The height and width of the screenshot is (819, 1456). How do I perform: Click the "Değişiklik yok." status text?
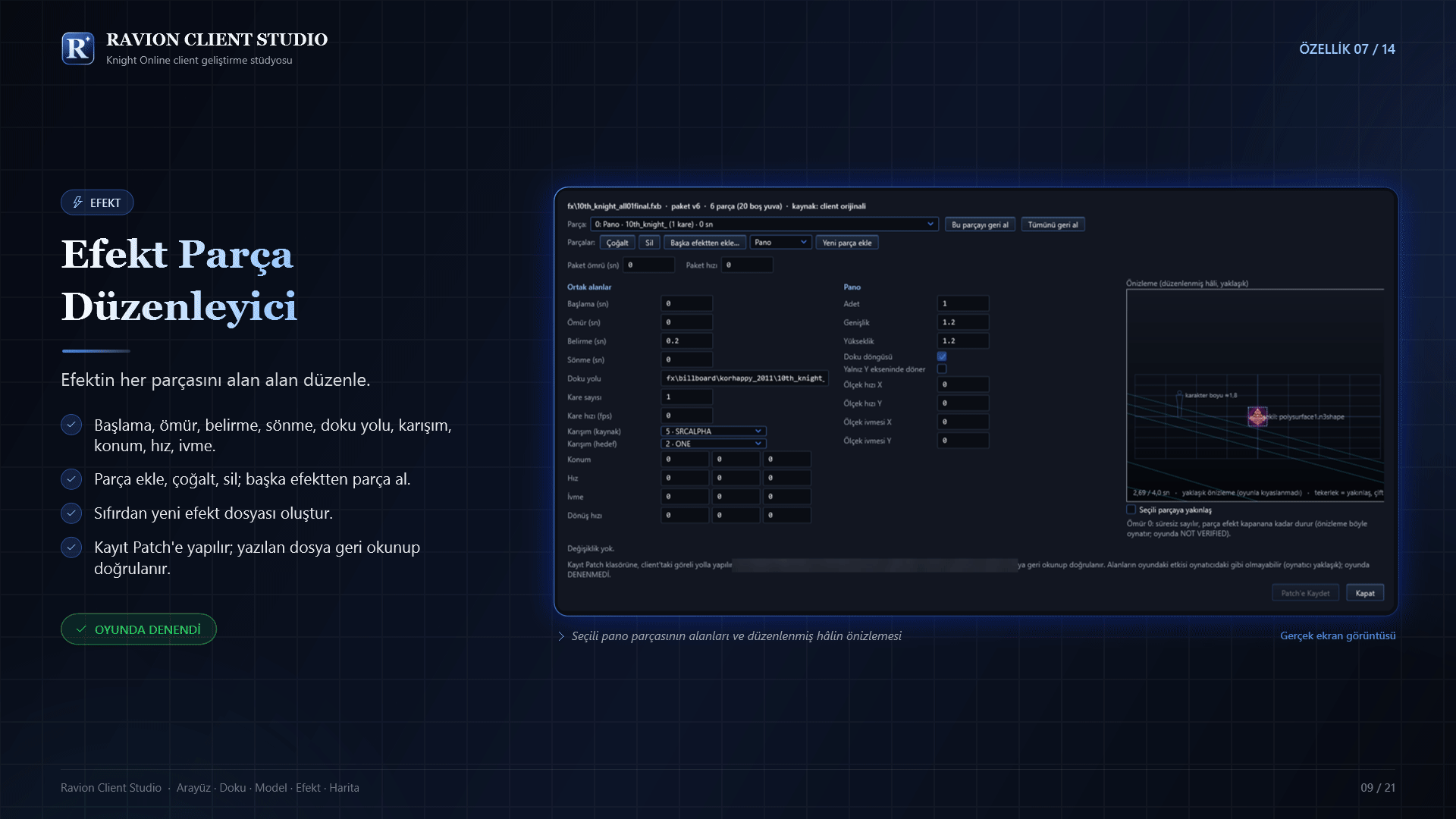coord(591,548)
